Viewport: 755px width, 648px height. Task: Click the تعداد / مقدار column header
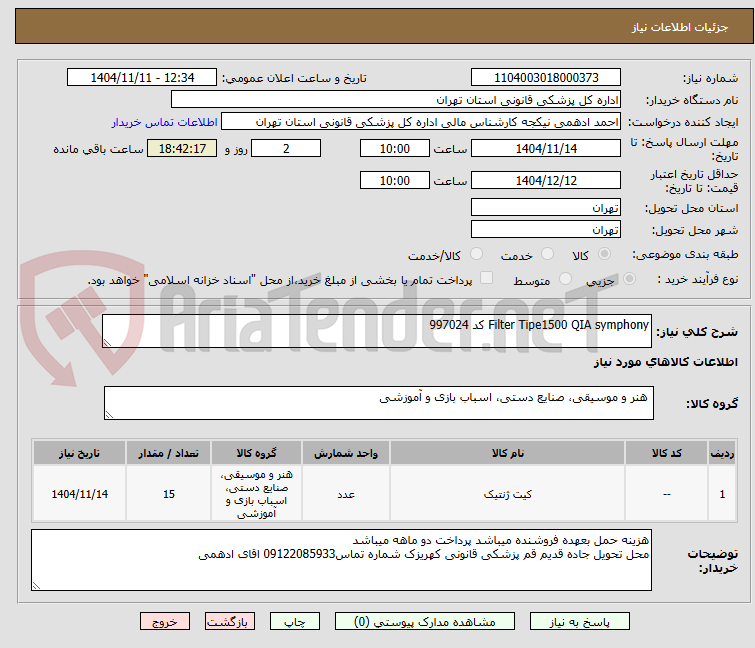click(x=169, y=453)
